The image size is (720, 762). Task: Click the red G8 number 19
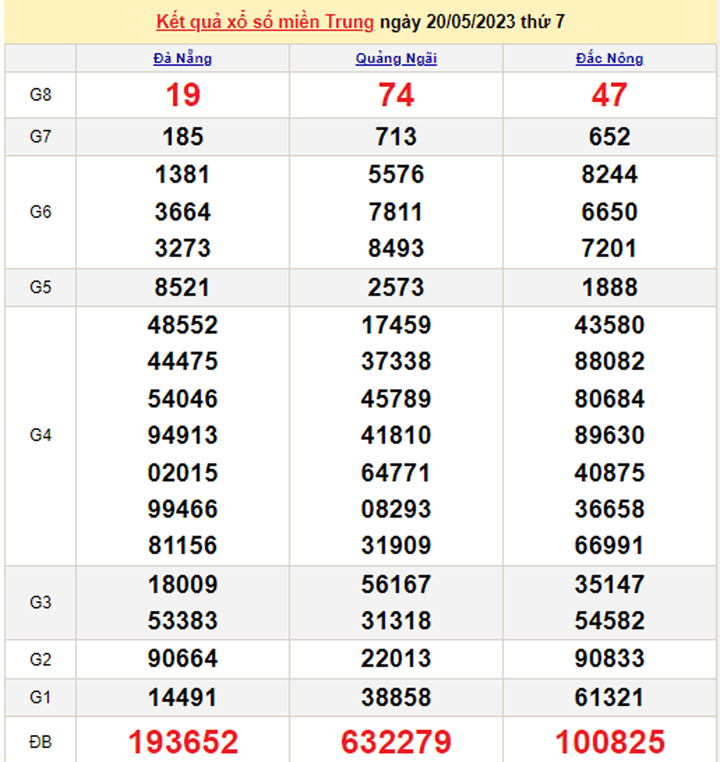[182, 95]
